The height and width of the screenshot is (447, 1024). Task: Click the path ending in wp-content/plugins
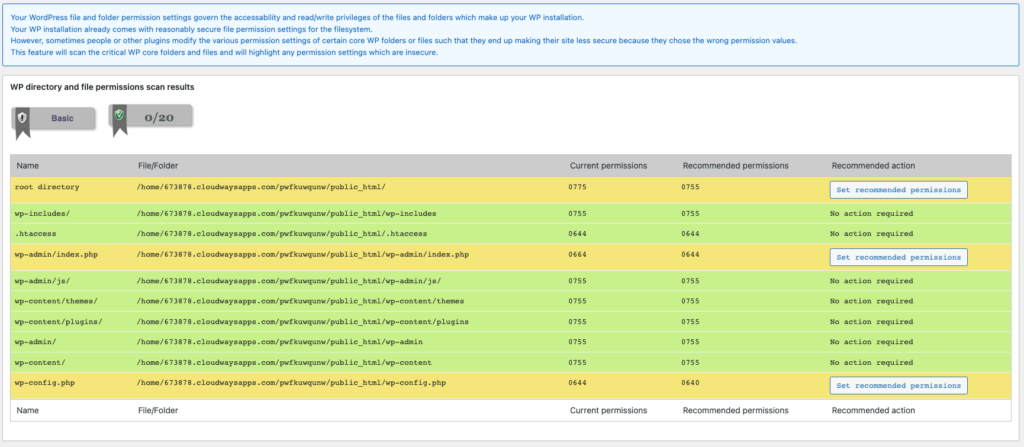coord(303,322)
